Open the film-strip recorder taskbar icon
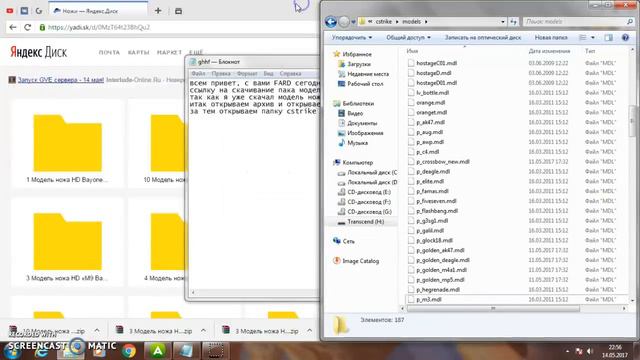Viewport: 640px width, 360px height. point(215,351)
